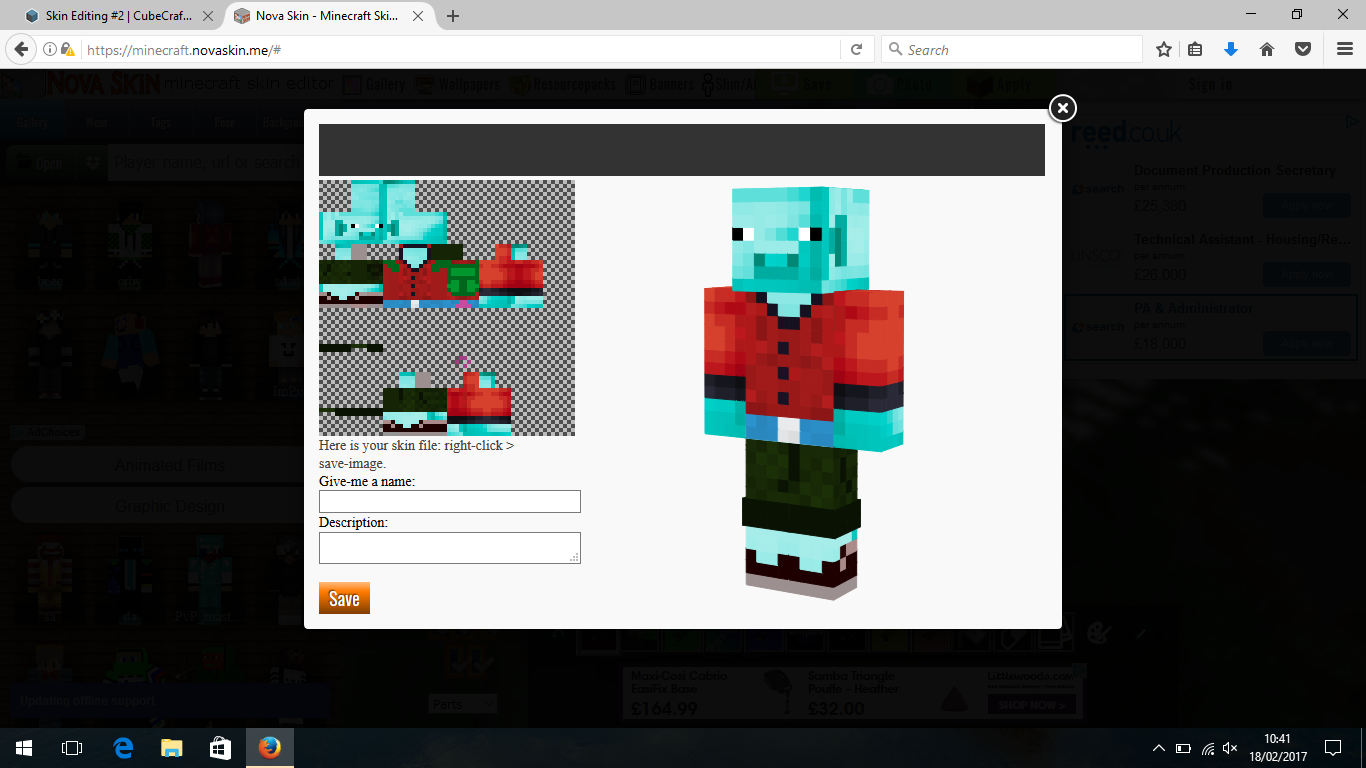Open the Action Center notifications icon
The width and height of the screenshot is (1366, 768).
[x=1333, y=748]
